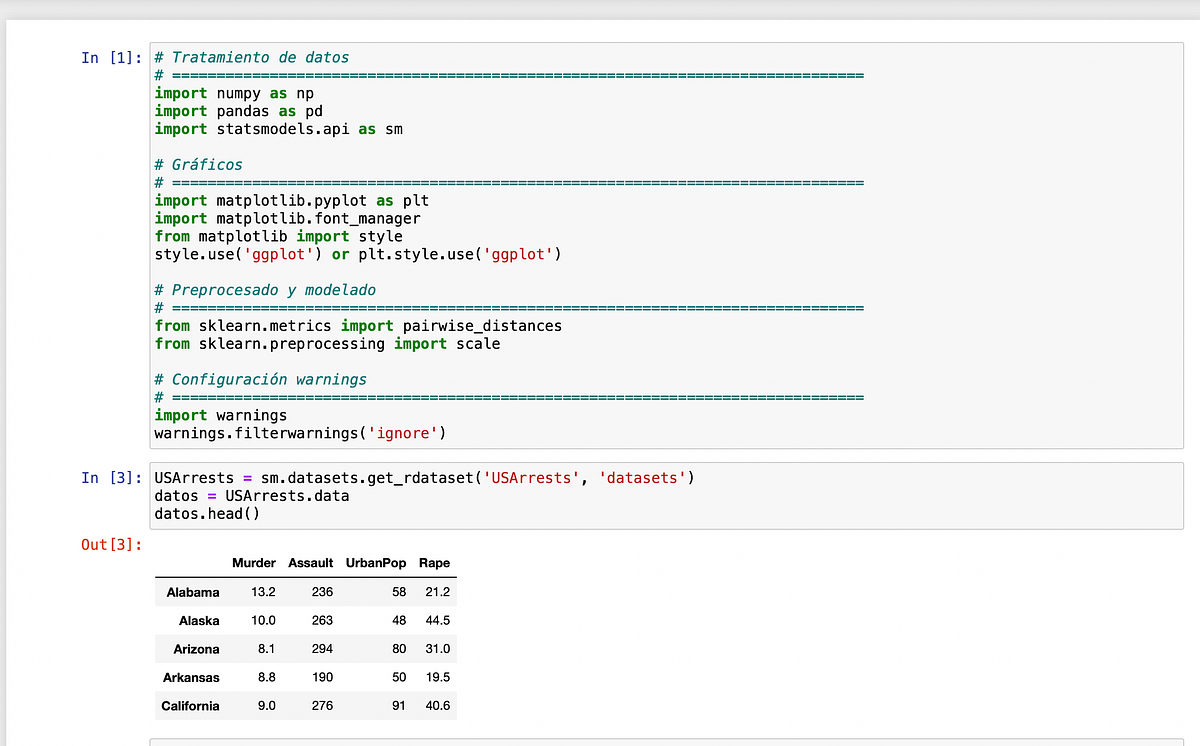Click Arizona's Assault value 294
This screenshot has height=746, width=1200.
click(323, 649)
